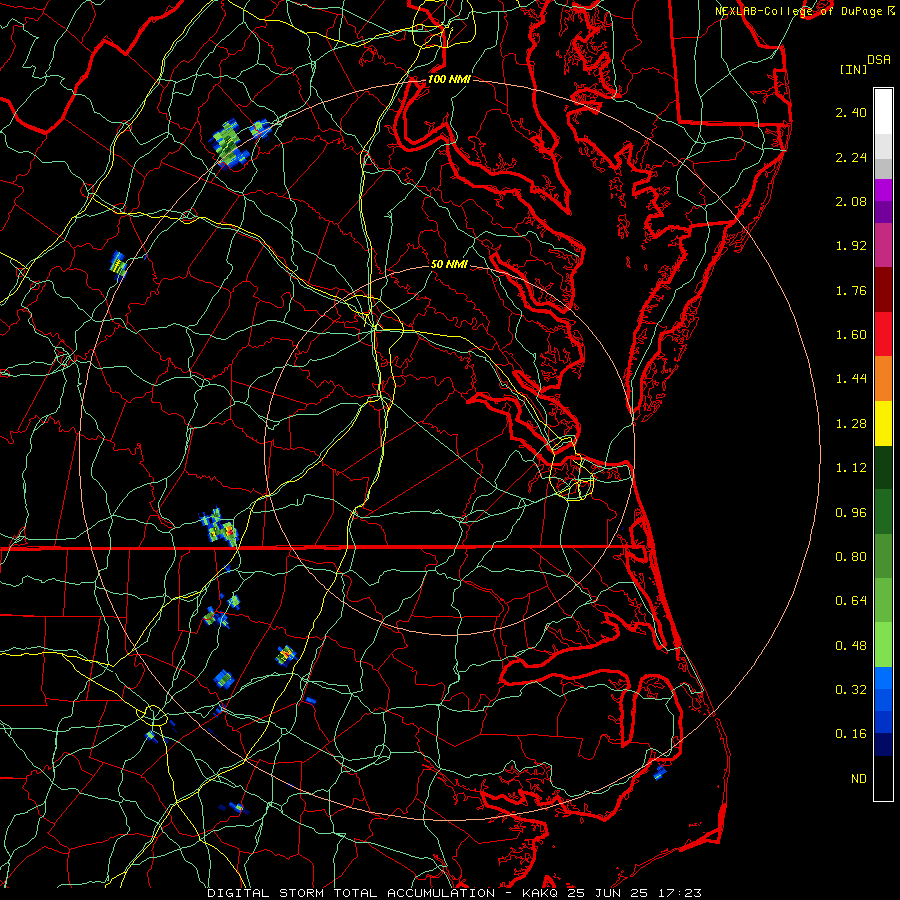Click the 100 NMI range ring label
The image size is (900, 900).
(449, 79)
